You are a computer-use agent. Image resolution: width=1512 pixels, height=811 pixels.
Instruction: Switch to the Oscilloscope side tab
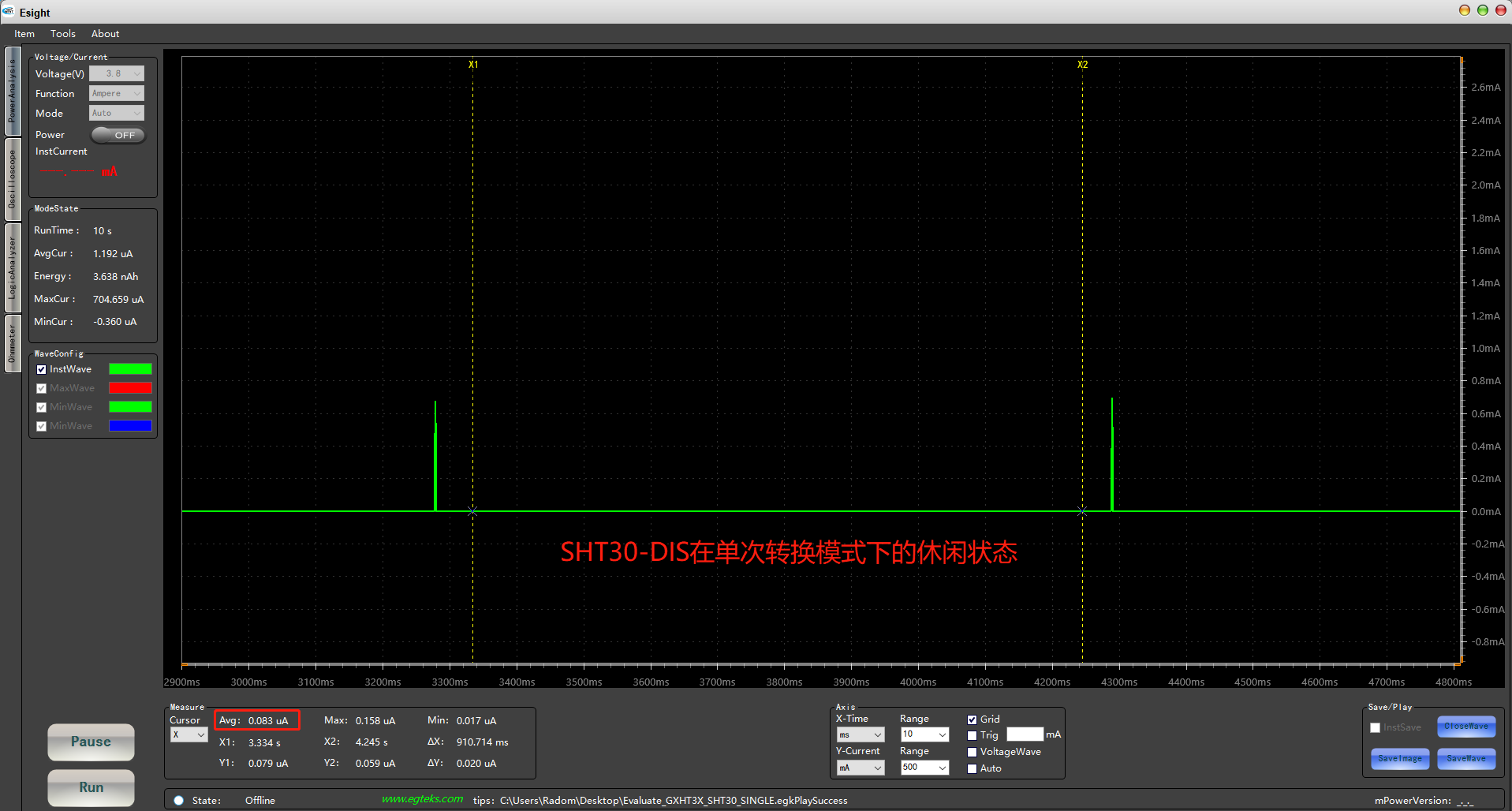[x=13, y=179]
